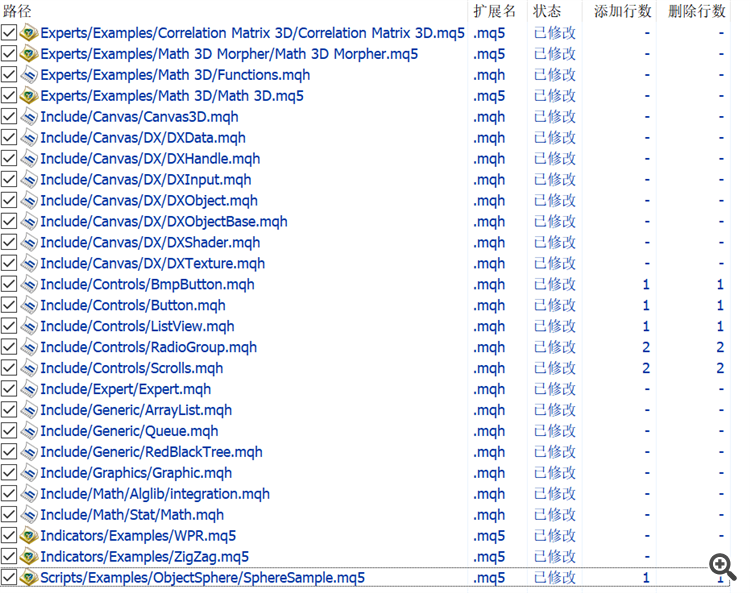Click the Functions.mqh file icon
This screenshot has height=593, width=750.
[x=29, y=75]
